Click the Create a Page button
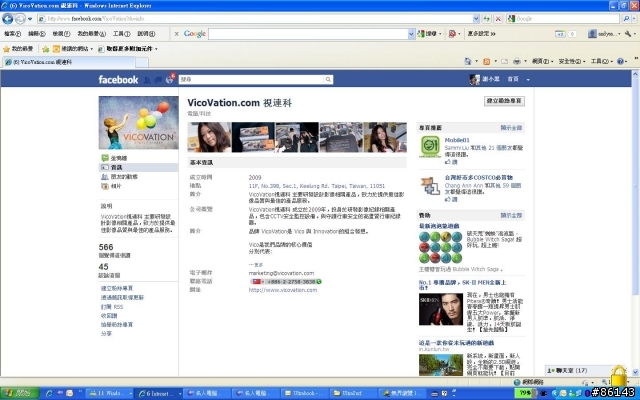Screen dimensions: 640x400 pyautogui.click(x=504, y=101)
